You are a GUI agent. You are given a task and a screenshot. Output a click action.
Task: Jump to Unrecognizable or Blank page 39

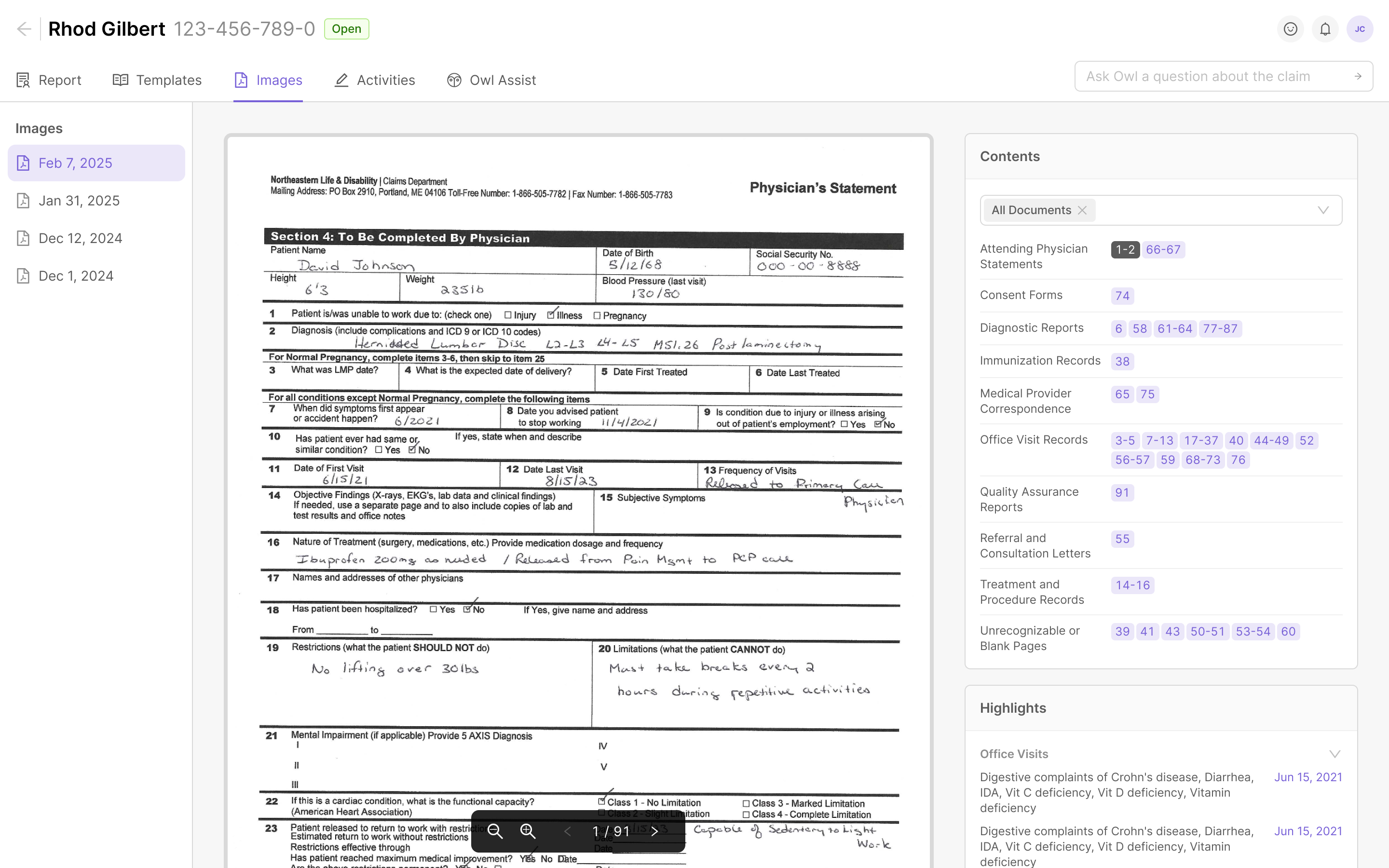pyautogui.click(x=1122, y=632)
